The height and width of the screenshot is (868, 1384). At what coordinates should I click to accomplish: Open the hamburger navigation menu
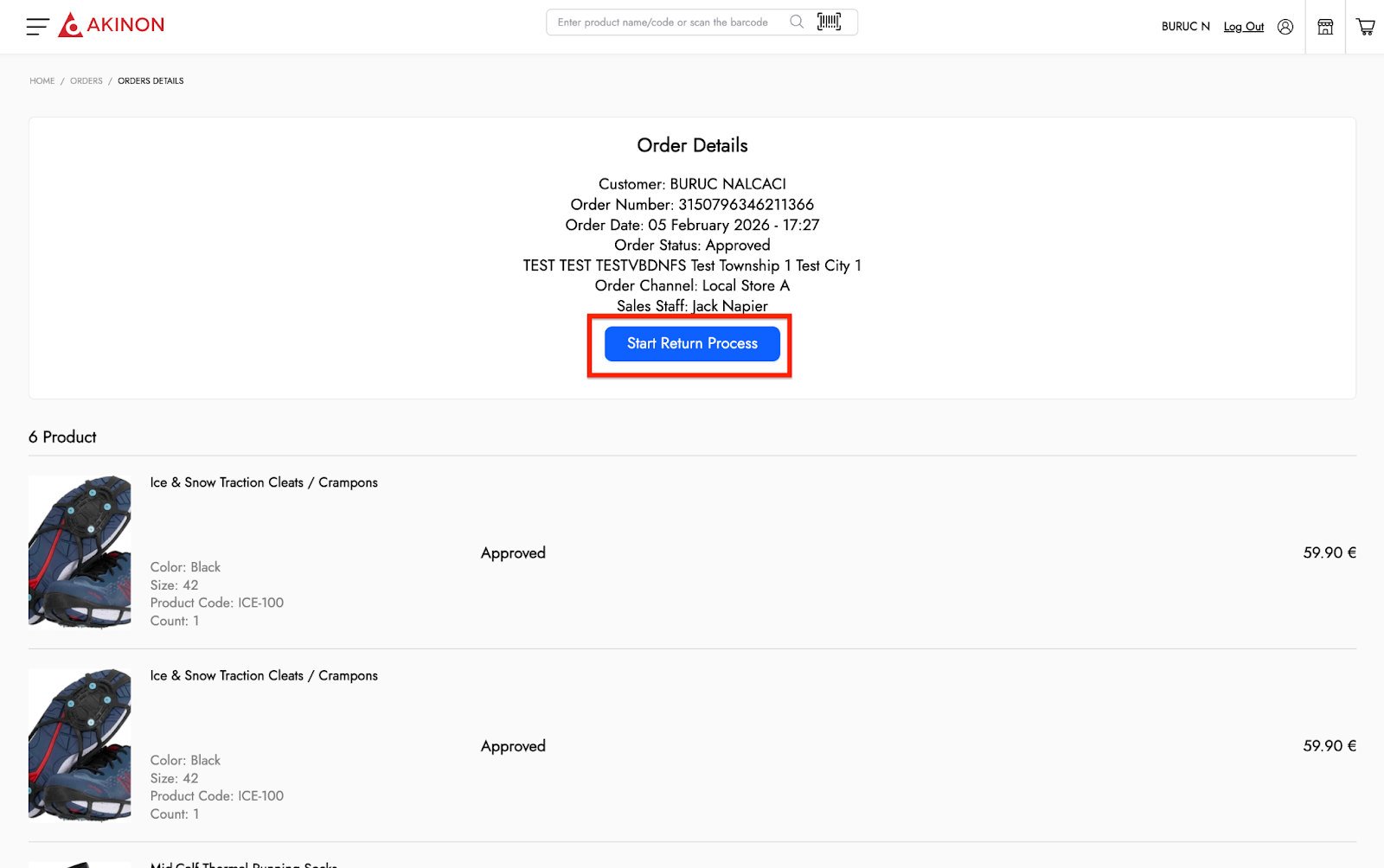pos(37,27)
